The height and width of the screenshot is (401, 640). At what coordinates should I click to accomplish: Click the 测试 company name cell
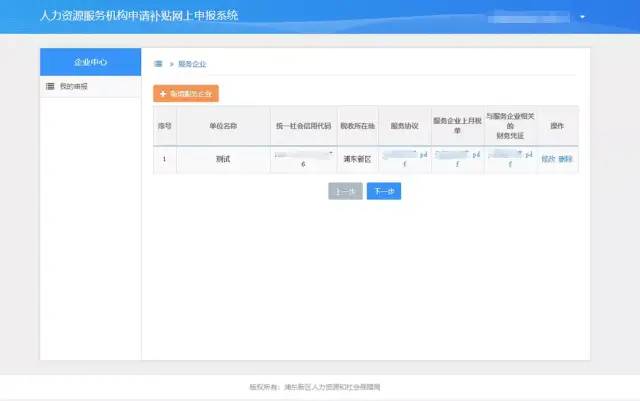point(223,159)
